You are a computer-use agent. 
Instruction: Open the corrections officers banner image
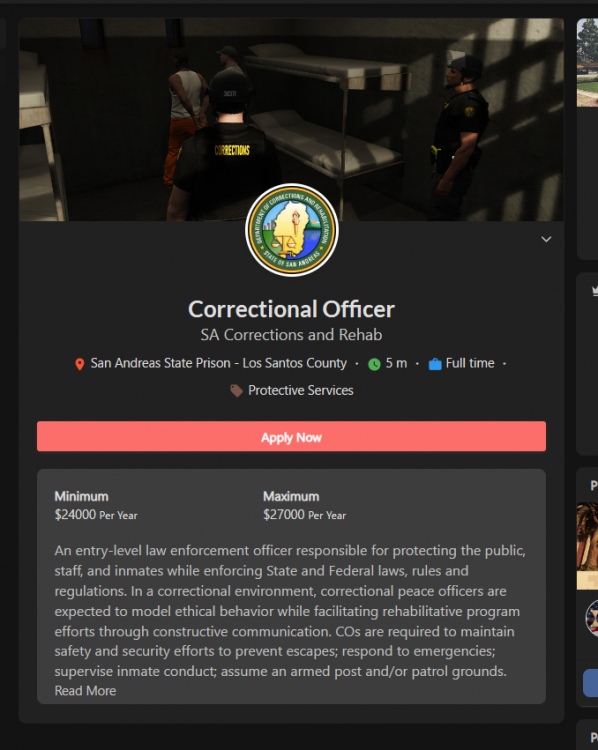pos(291,120)
